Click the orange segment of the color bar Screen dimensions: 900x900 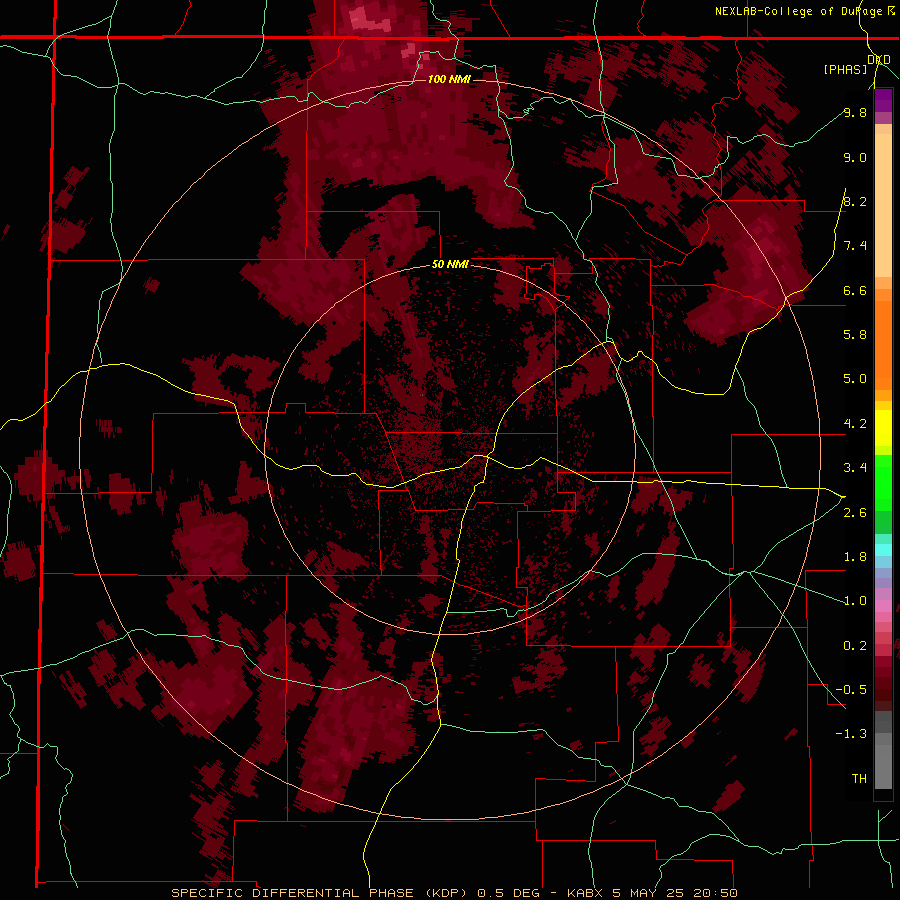pos(883,344)
